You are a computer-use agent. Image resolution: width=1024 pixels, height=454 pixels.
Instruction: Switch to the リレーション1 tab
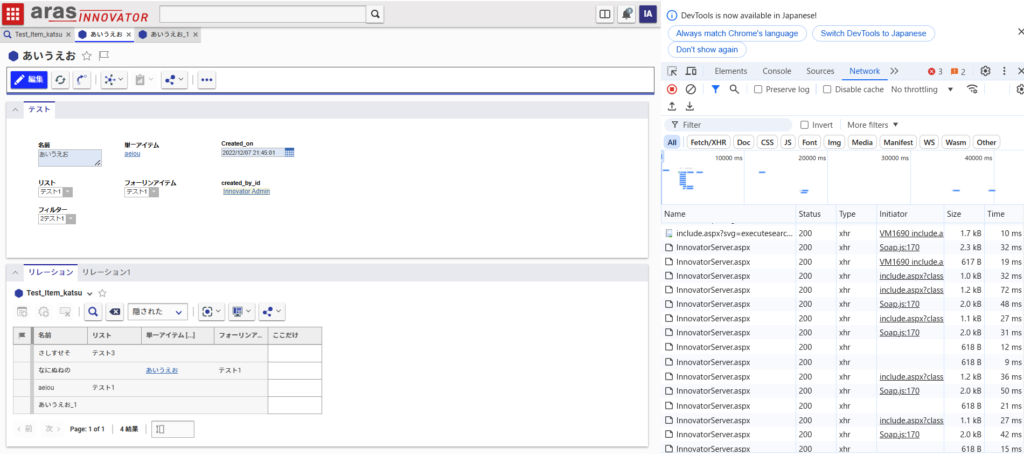[106, 272]
